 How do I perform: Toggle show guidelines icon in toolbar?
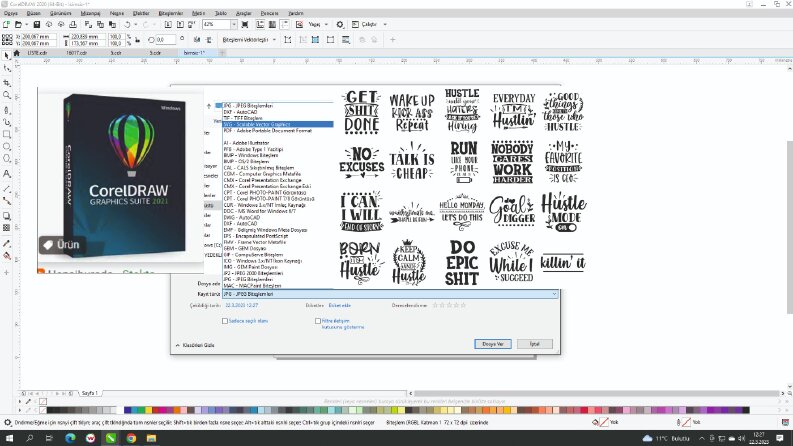pos(285,24)
